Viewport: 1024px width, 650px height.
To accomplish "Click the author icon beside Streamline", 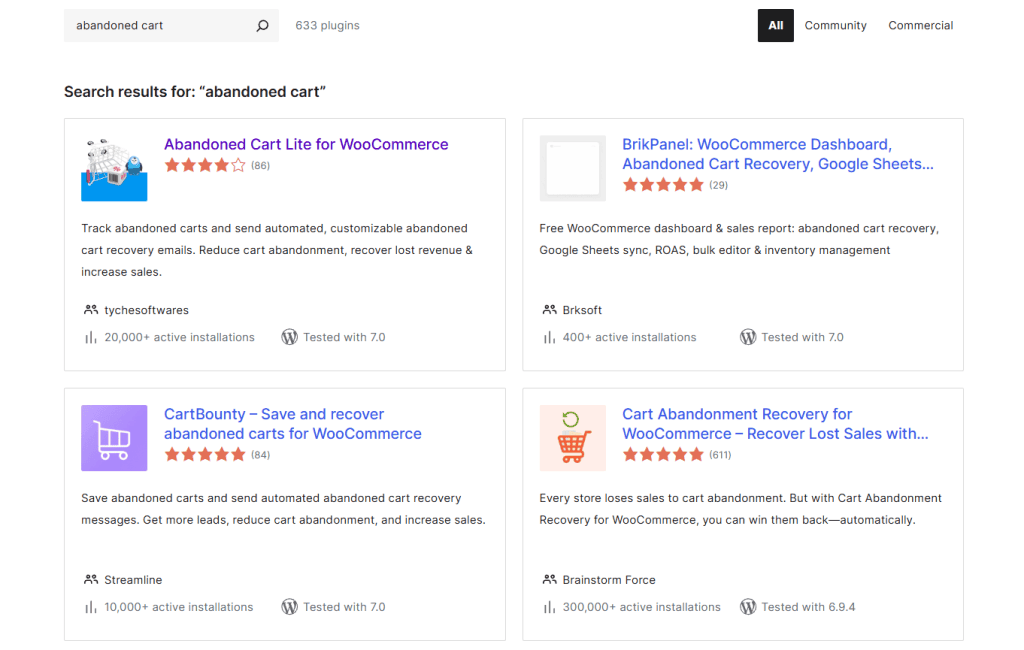I will [91, 579].
